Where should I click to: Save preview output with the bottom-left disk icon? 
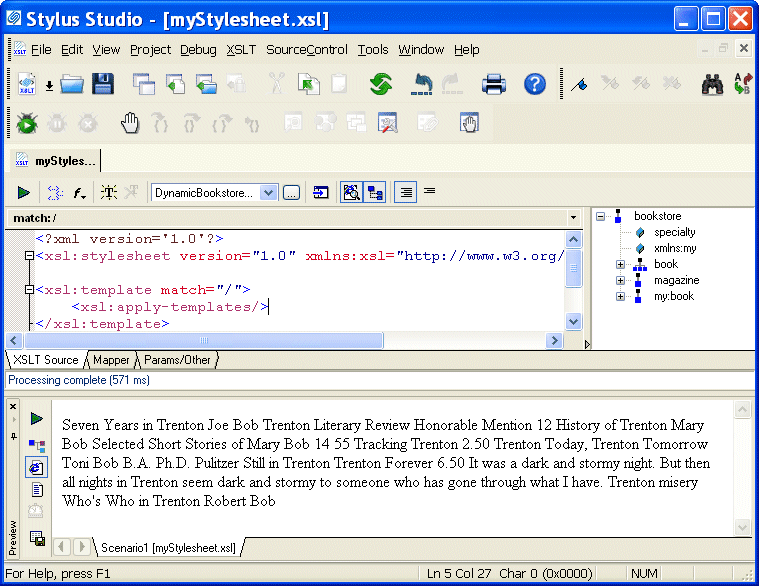point(37,539)
